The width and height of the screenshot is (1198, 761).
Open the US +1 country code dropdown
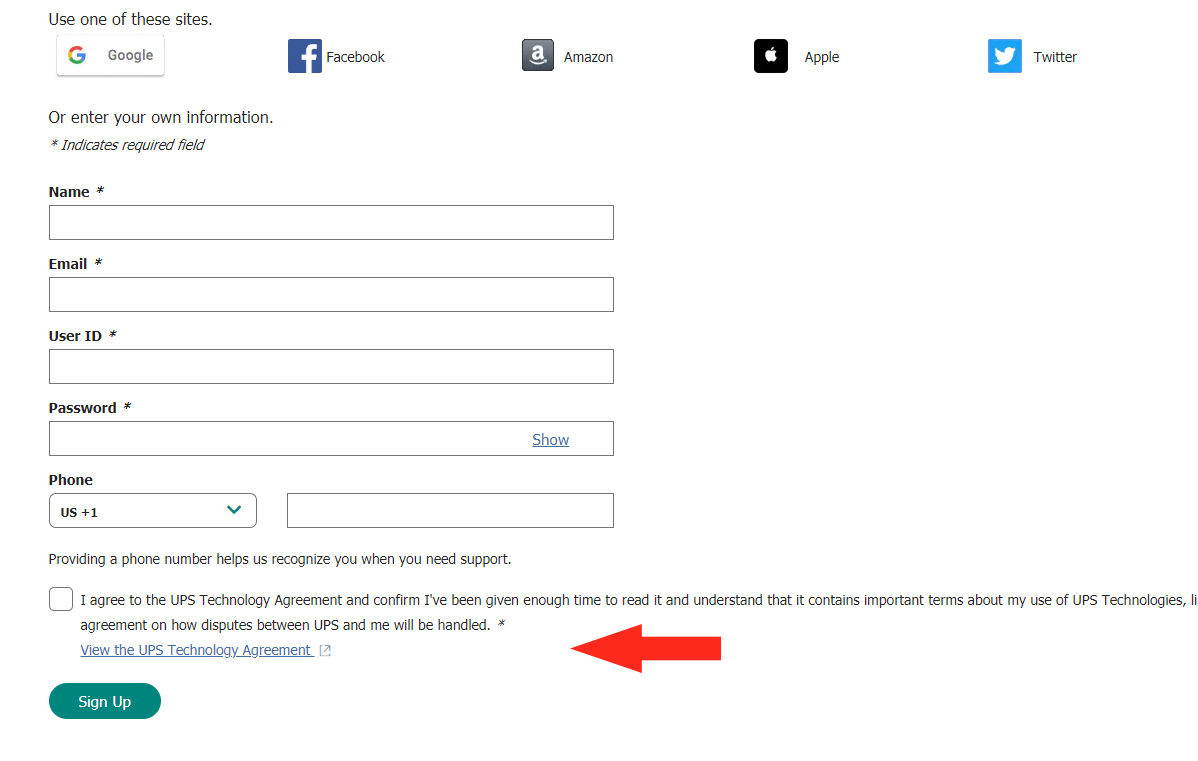pos(153,510)
